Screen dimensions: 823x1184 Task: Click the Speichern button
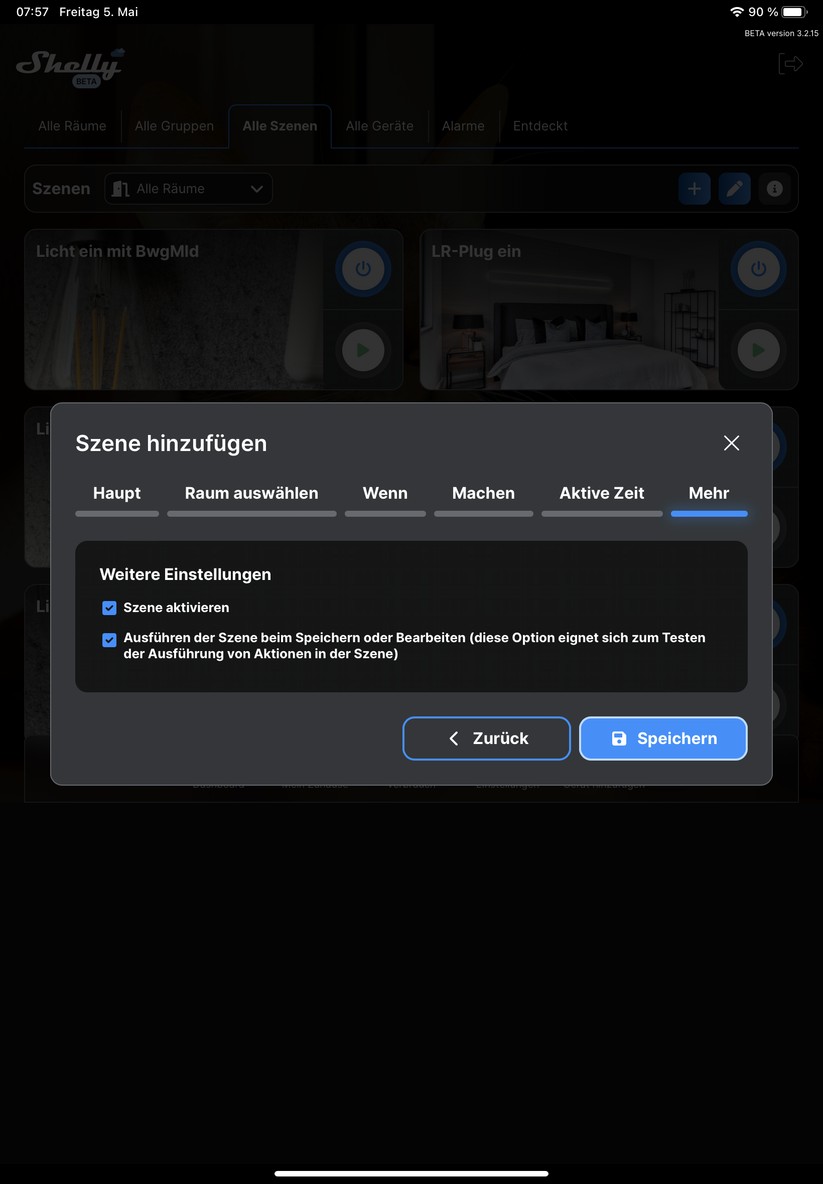pyautogui.click(x=663, y=738)
